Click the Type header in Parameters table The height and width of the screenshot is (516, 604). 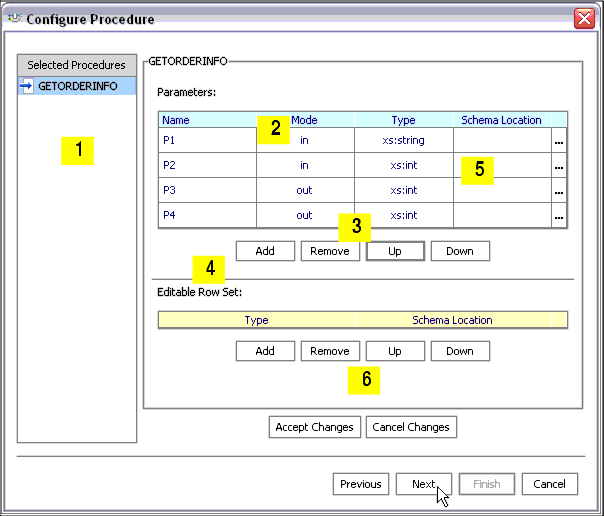point(404,120)
